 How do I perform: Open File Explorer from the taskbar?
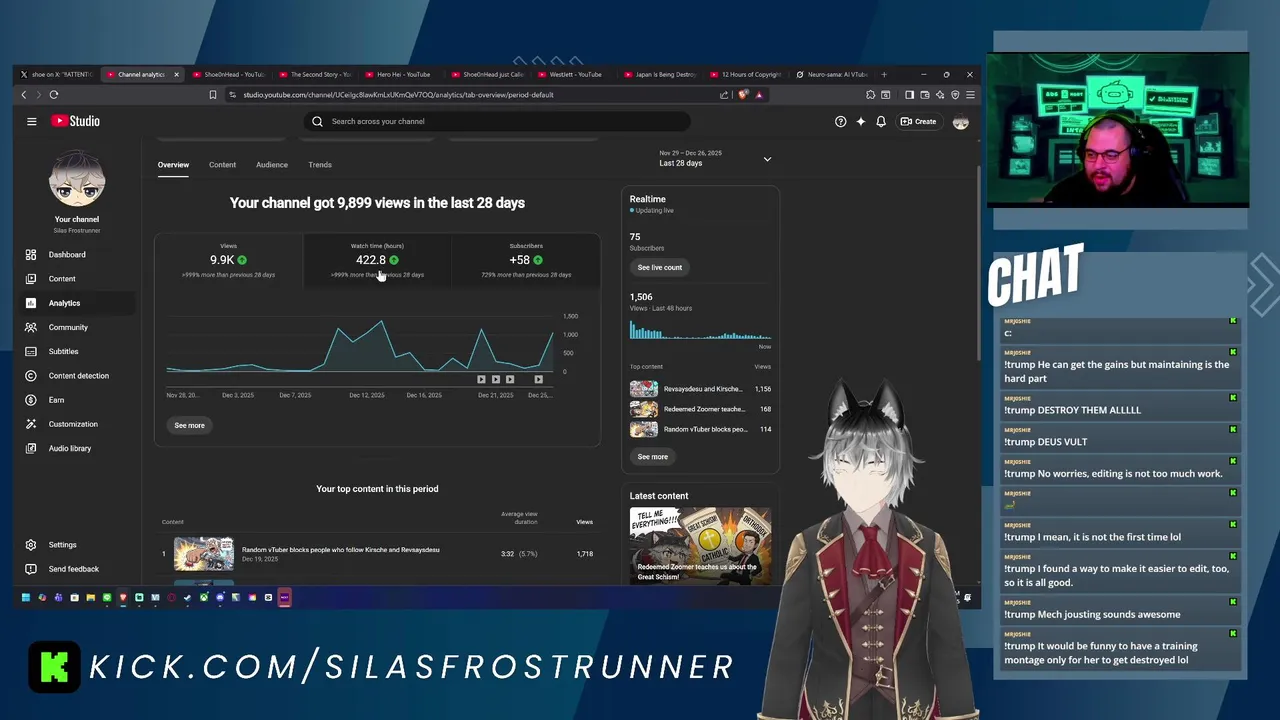coord(91,598)
